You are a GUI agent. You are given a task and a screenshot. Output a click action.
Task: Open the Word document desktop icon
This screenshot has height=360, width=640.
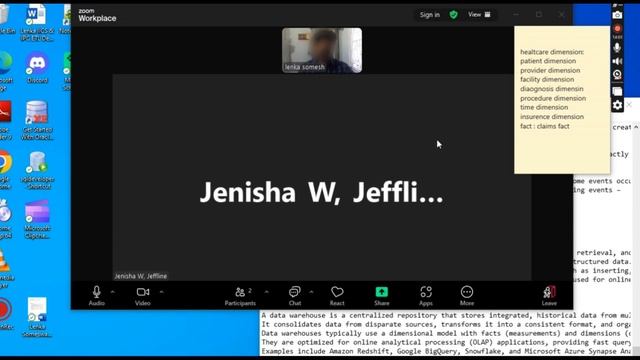37,23
